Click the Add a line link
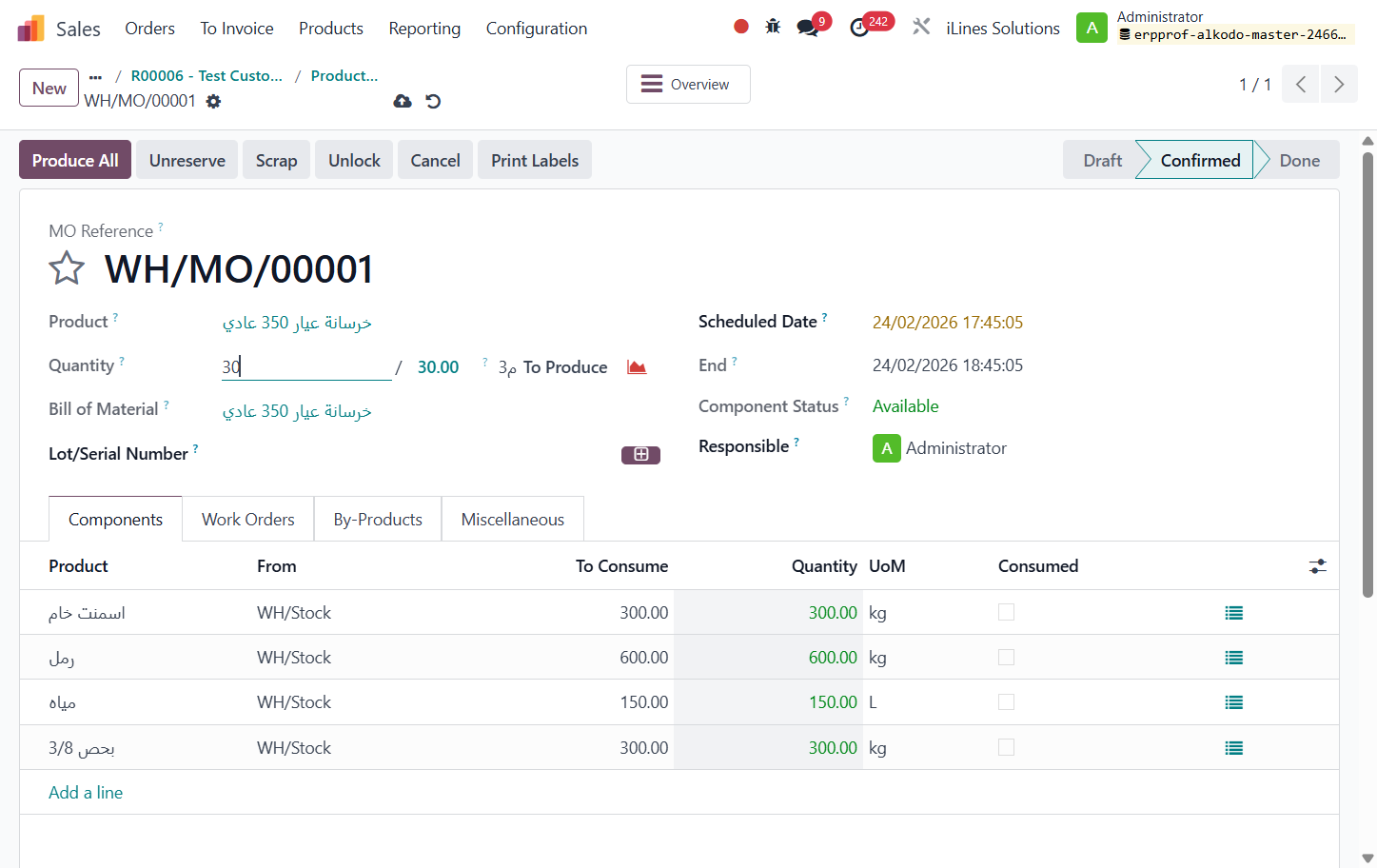This screenshot has height=868, width=1377. click(86, 793)
